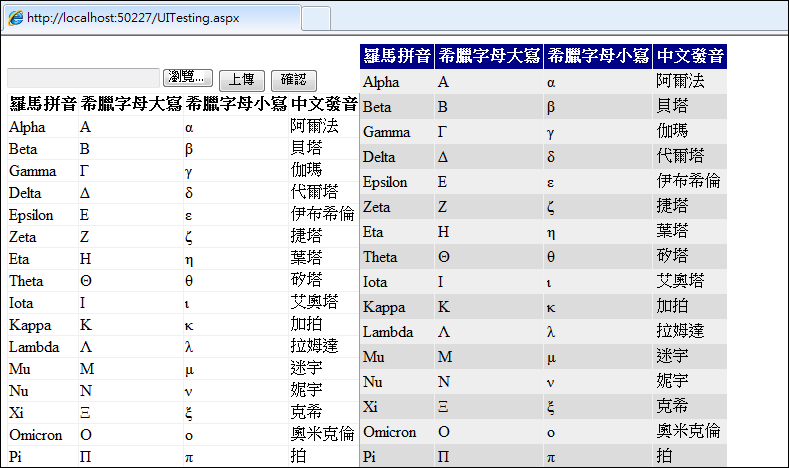Screen dimensions: 789x468
Task: Click 克希 in the left table
Action: (x=306, y=412)
